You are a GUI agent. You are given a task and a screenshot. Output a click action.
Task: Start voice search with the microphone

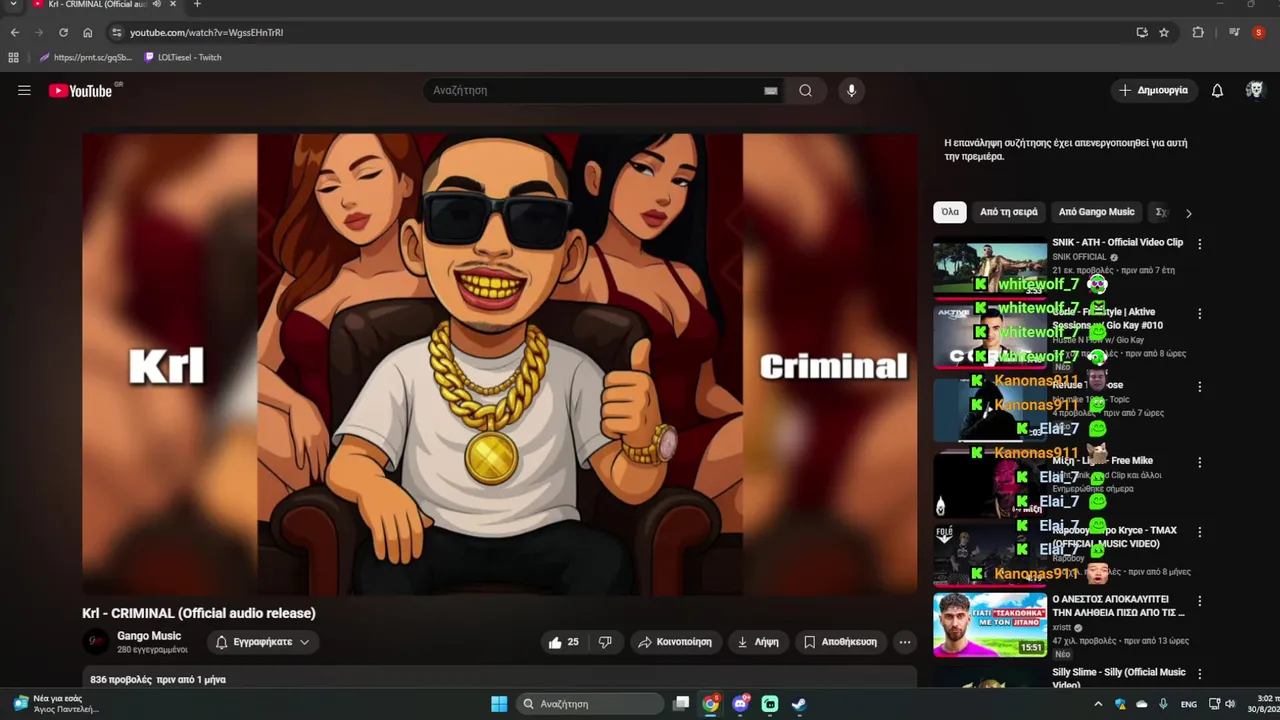[851, 90]
